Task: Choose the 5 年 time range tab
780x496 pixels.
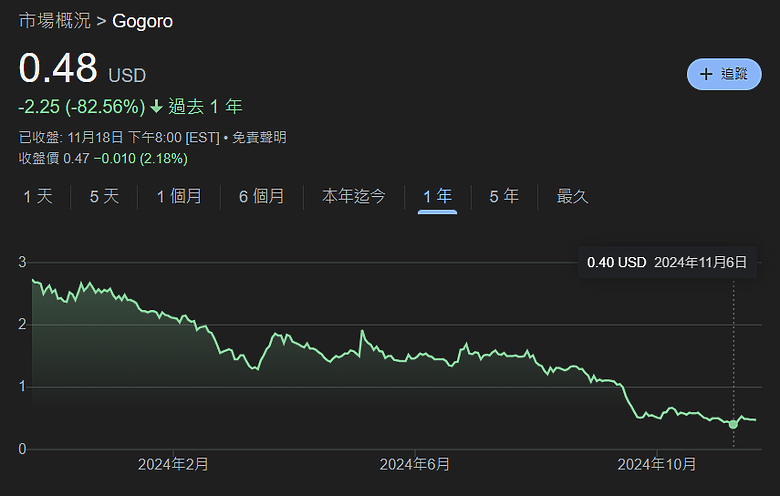Action: (x=504, y=197)
